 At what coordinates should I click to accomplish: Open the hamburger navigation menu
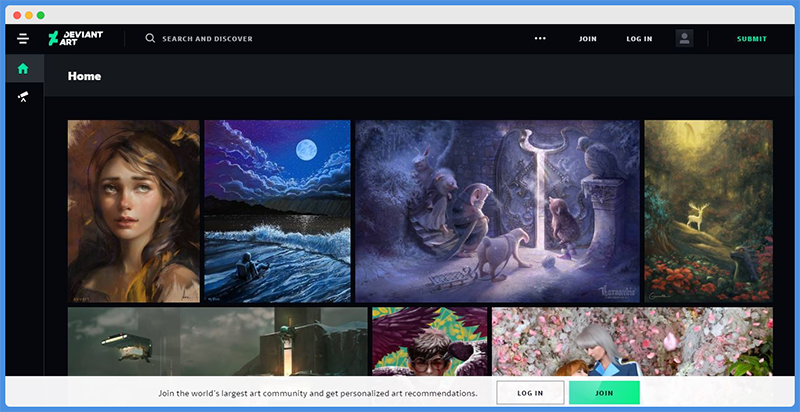pyautogui.click(x=23, y=39)
